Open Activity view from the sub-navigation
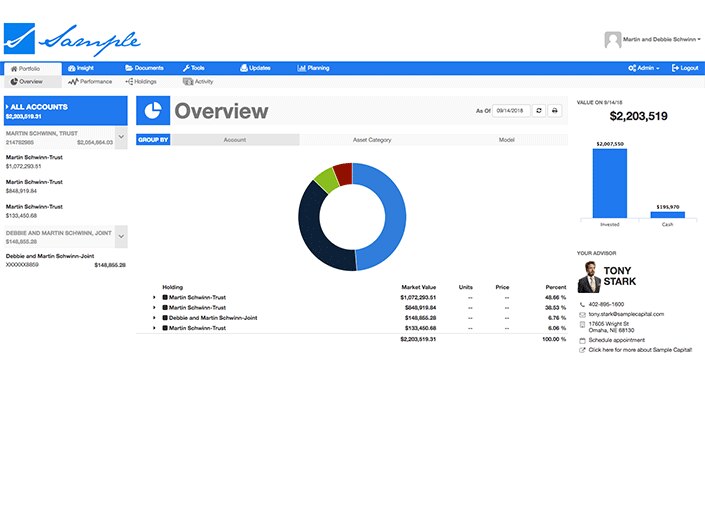 pos(198,81)
